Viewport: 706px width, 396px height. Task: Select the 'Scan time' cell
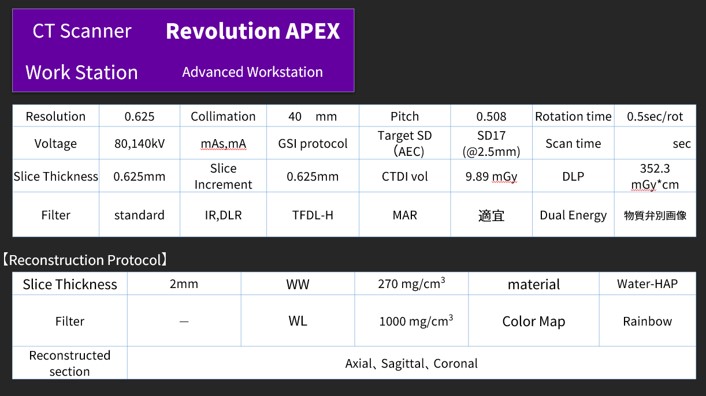point(573,143)
